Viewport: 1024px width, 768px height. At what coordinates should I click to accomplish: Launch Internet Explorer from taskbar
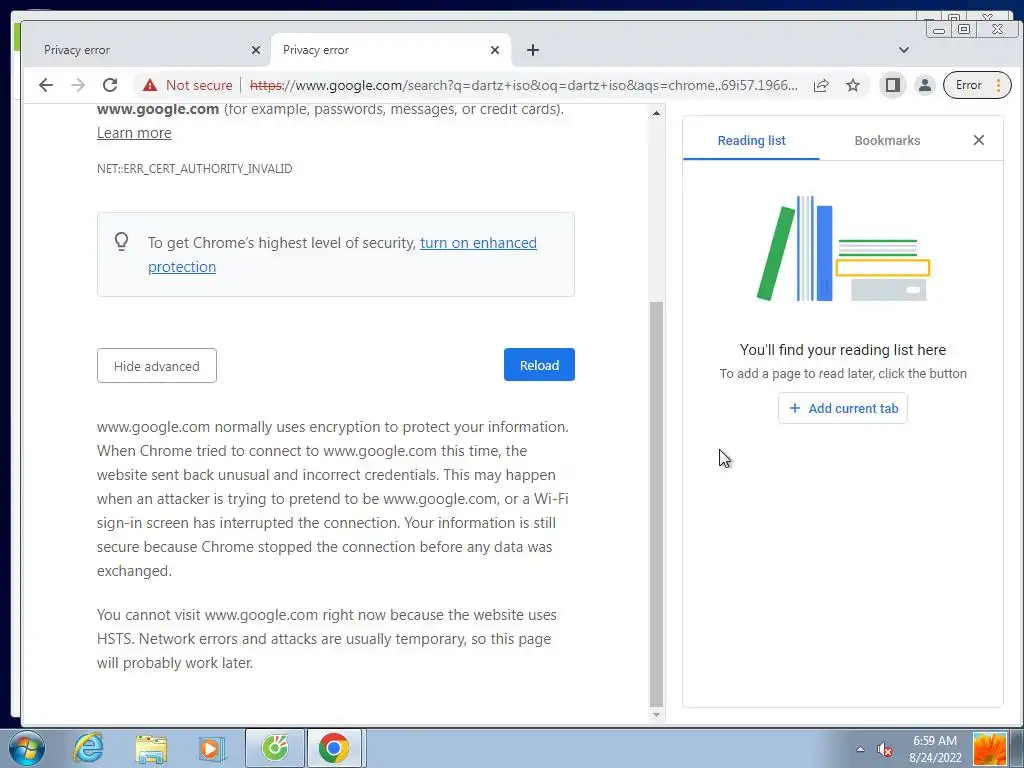88,748
